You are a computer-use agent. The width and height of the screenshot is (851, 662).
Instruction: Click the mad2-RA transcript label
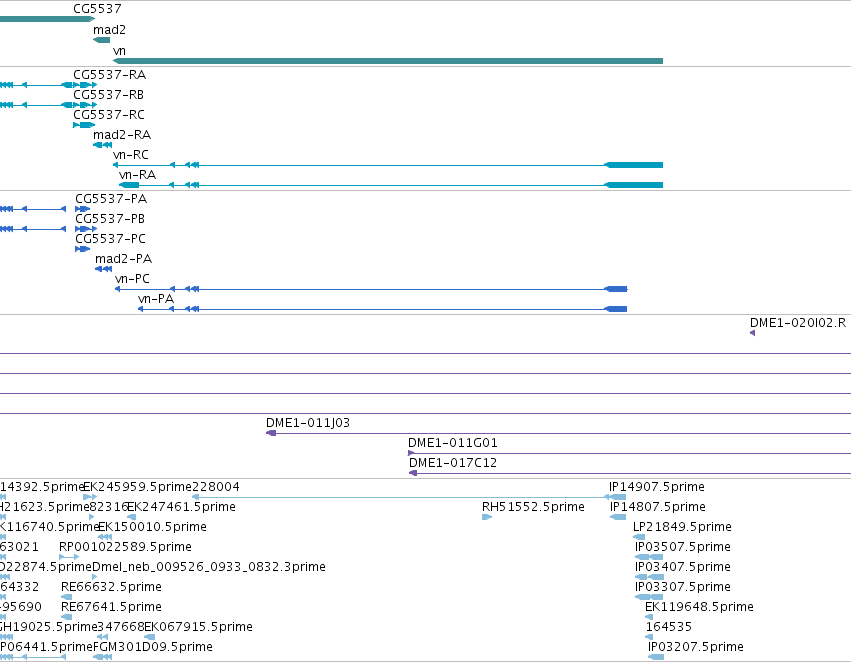coord(122,135)
